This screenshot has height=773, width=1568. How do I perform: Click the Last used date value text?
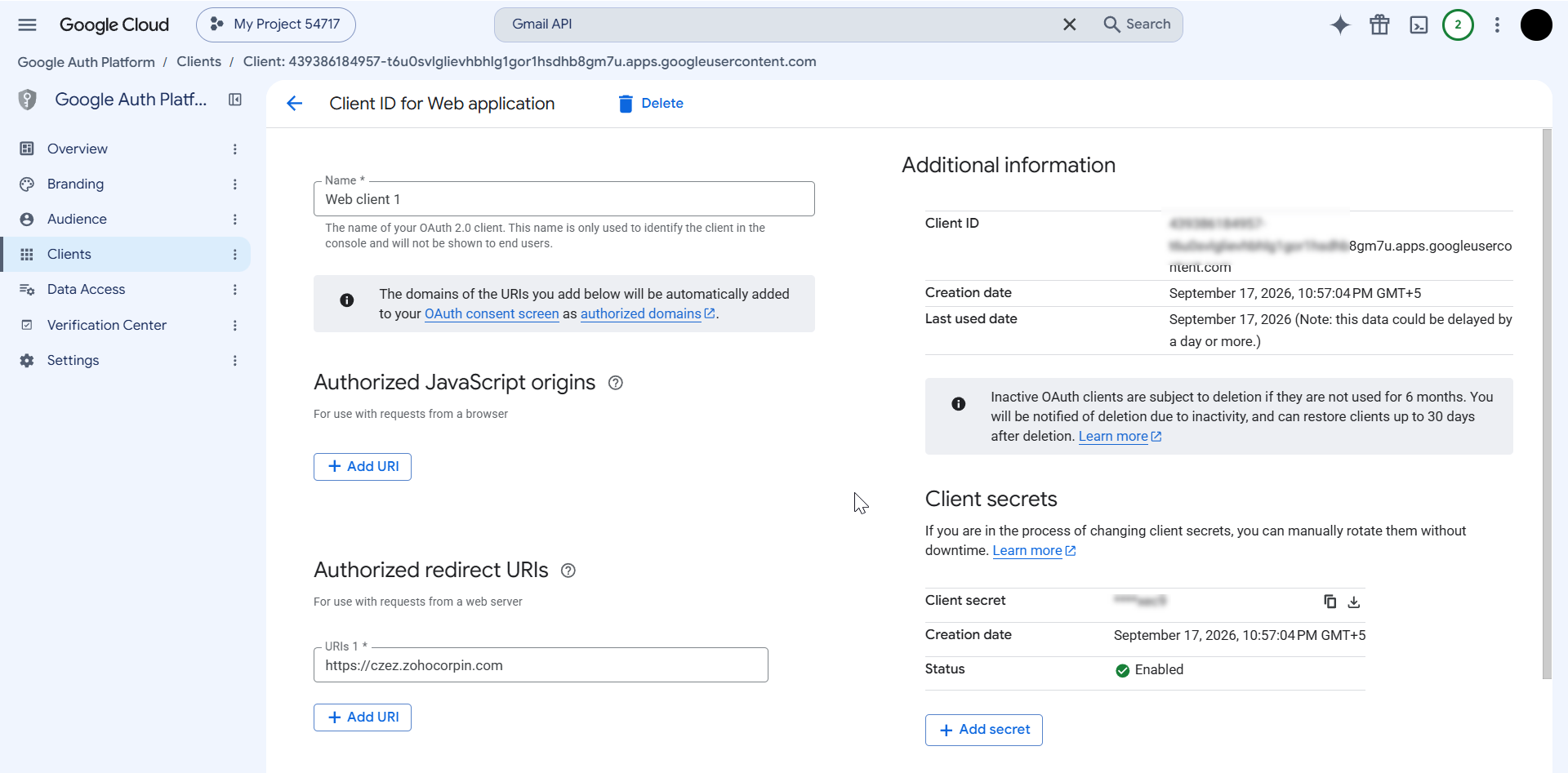(x=1340, y=331)
